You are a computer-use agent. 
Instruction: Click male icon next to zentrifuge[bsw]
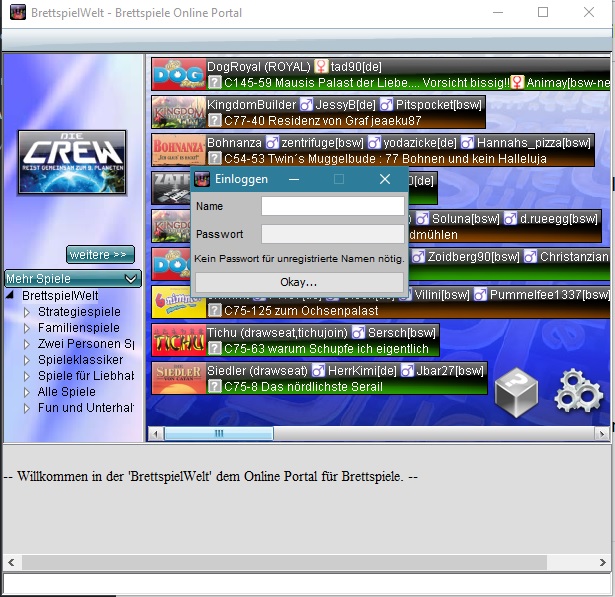tap(272, 142)
